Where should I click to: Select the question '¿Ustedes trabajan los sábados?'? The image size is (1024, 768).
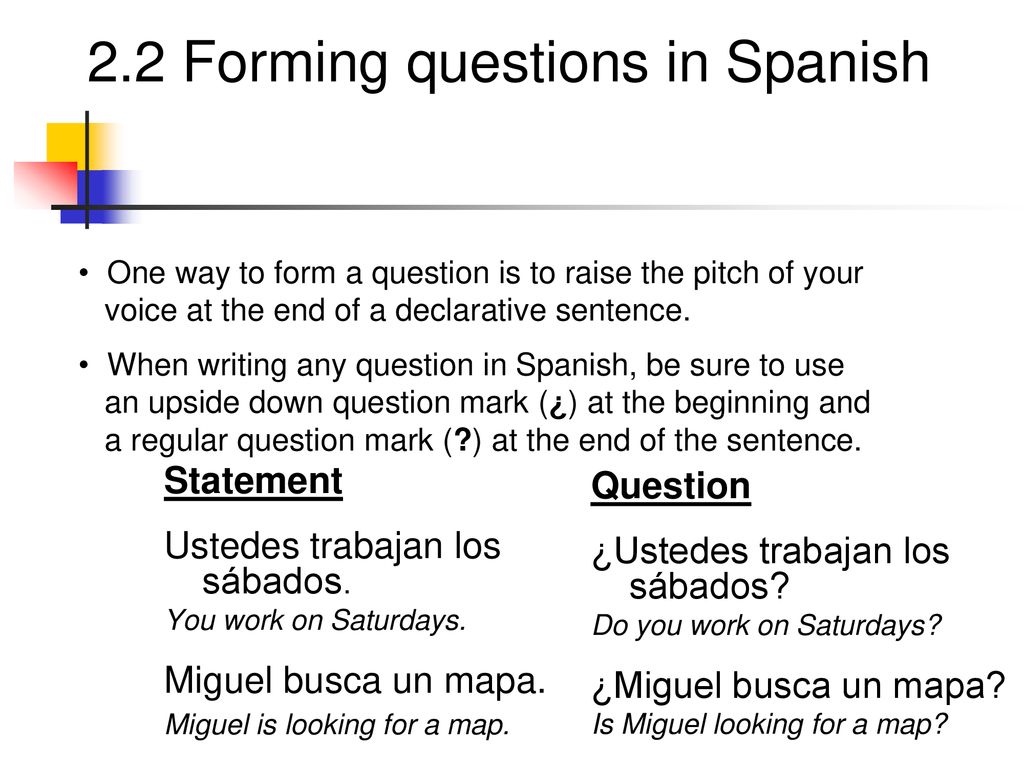click(x=771, y=568)
